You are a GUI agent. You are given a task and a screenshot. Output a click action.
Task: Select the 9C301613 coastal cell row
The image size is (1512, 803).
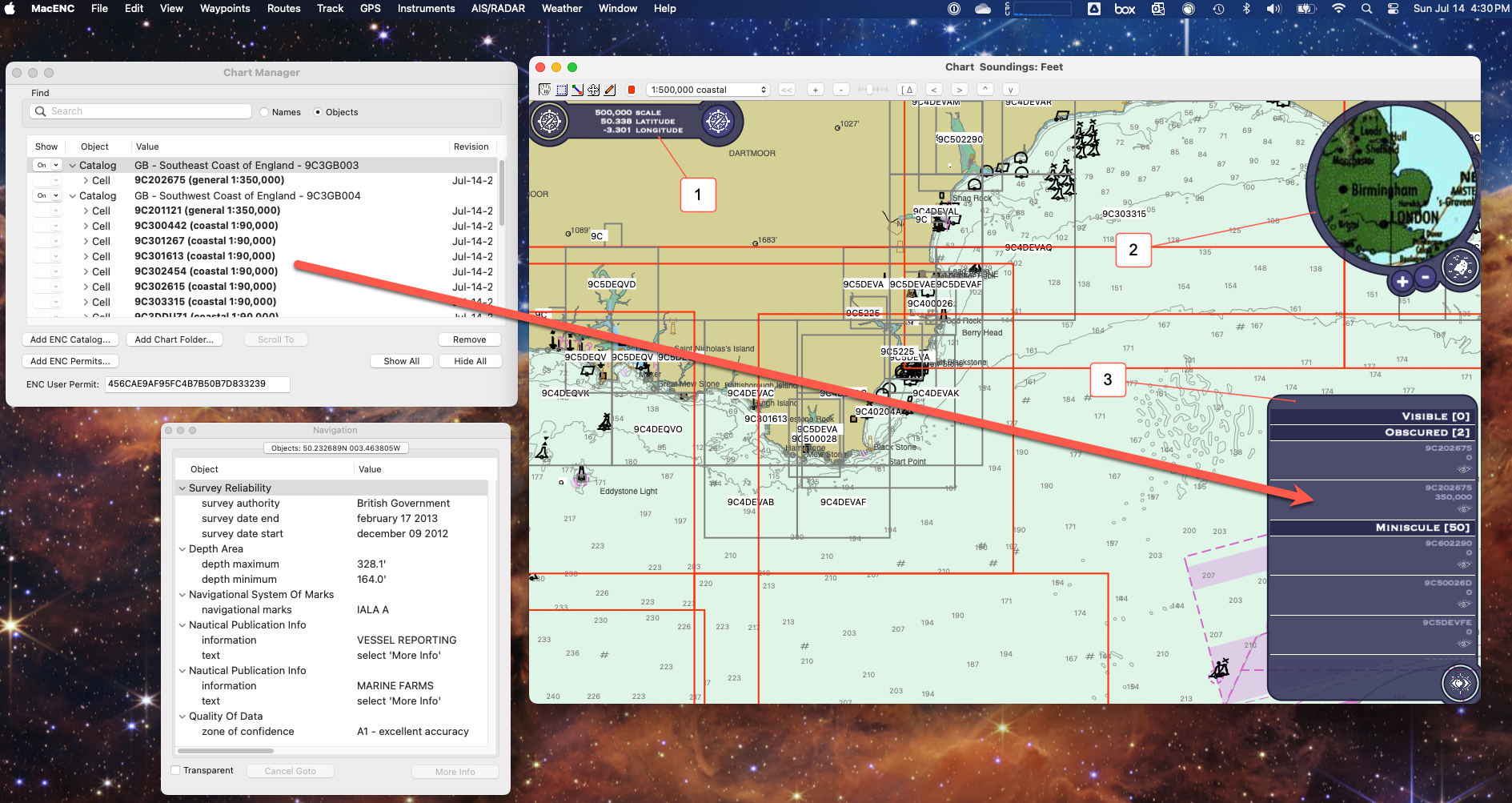(x=263, y=256)
